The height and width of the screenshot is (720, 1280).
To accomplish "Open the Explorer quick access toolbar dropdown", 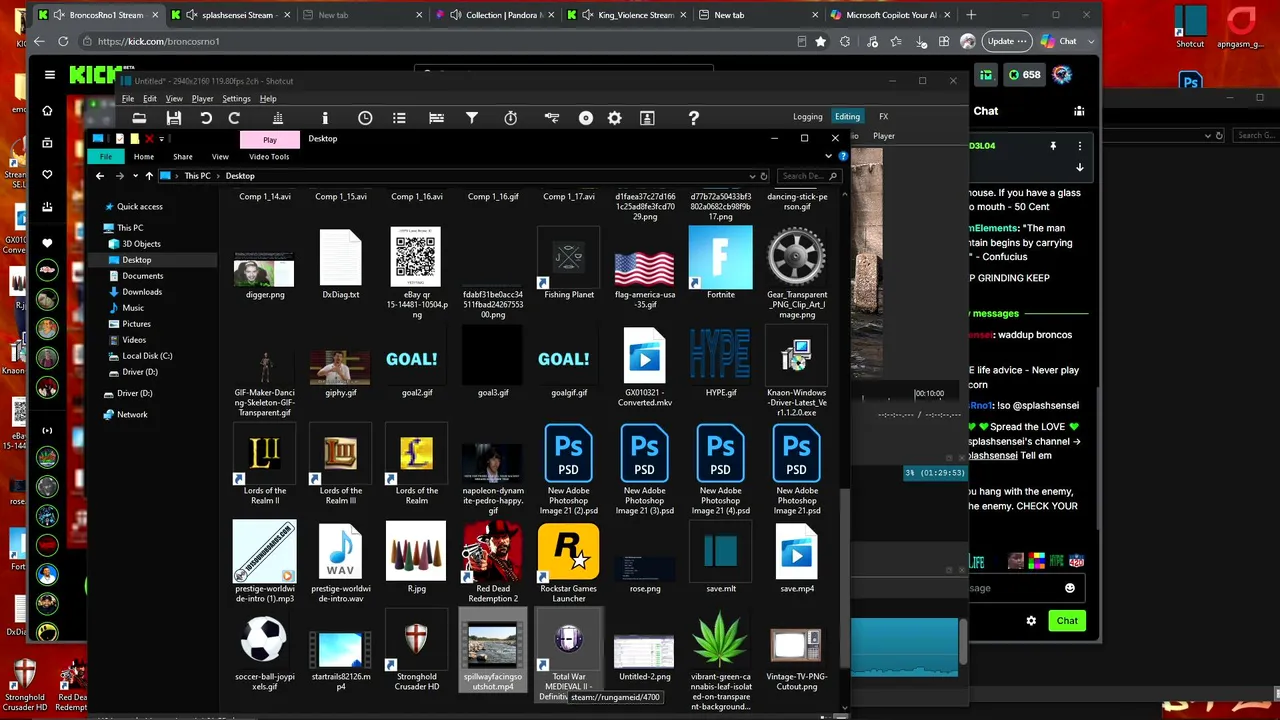I will point(161,139).
